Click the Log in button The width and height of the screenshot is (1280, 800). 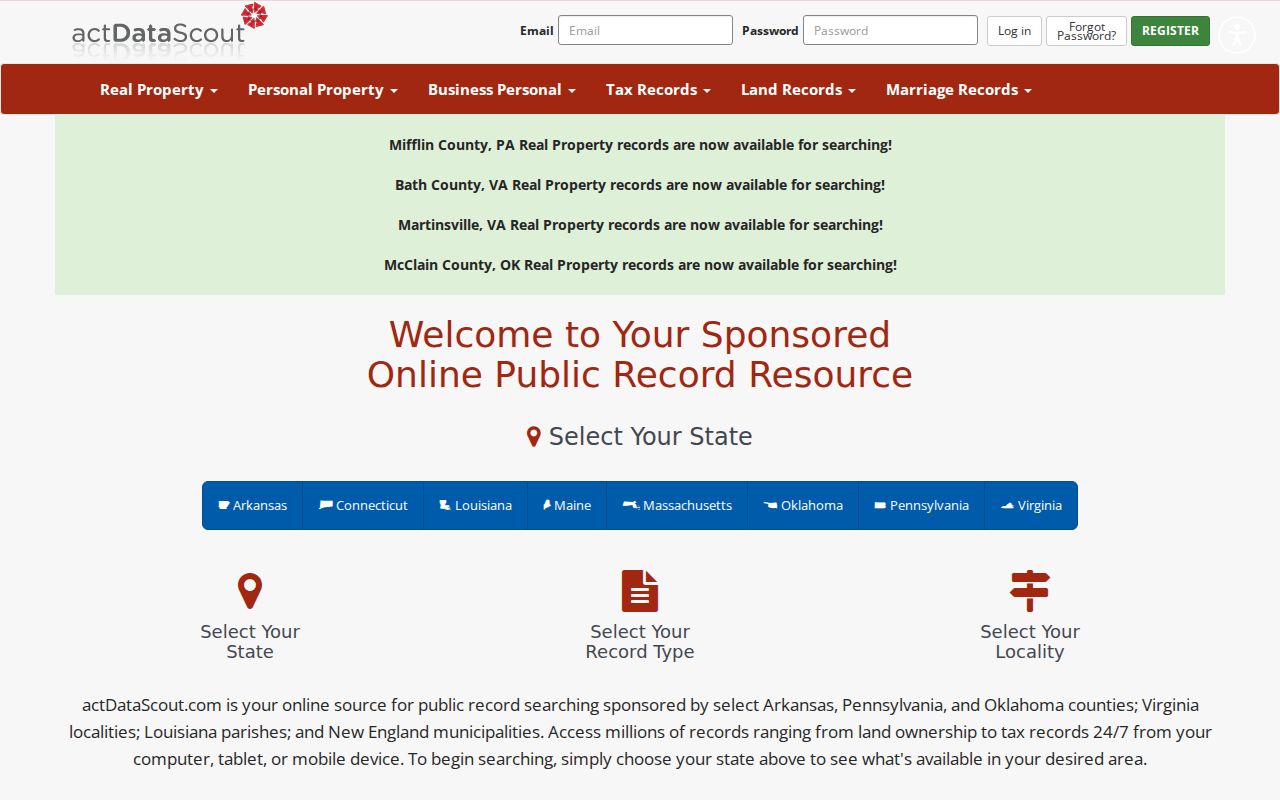tap(1014, 31)
